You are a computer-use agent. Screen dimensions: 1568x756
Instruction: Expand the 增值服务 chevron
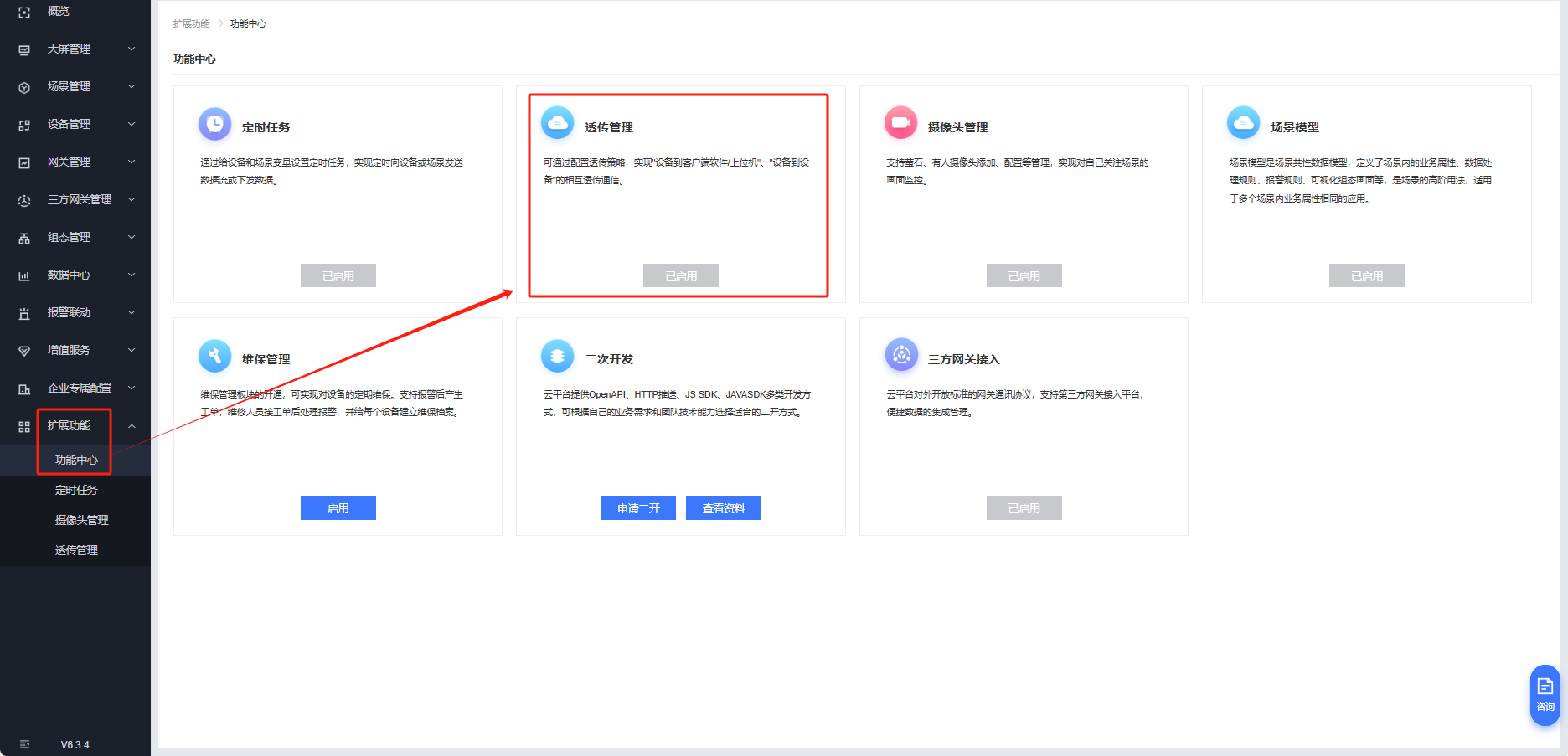pos(132,350)
